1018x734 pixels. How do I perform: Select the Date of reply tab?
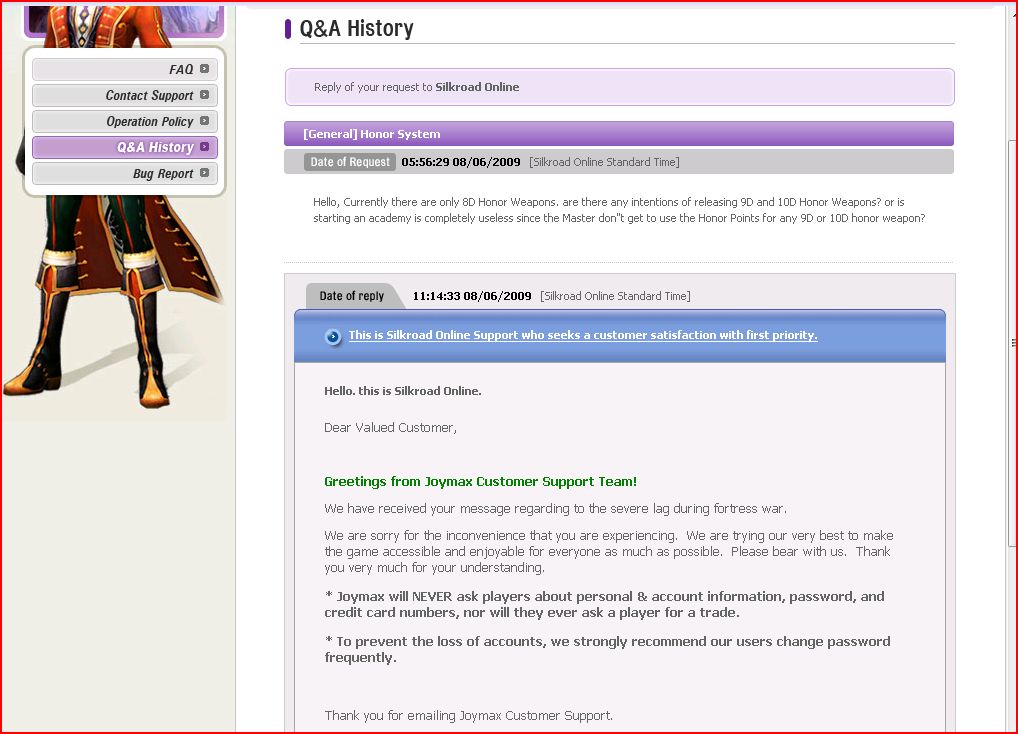click(351, 296)
